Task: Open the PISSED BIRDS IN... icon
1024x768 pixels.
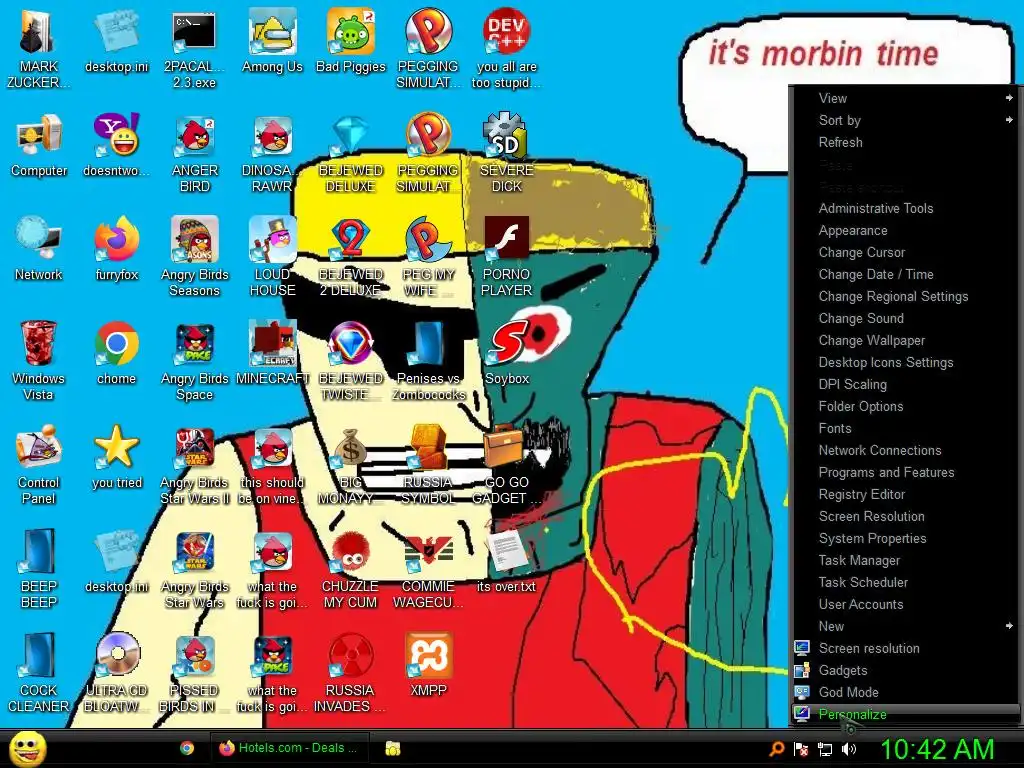Action: coord(195,673)
